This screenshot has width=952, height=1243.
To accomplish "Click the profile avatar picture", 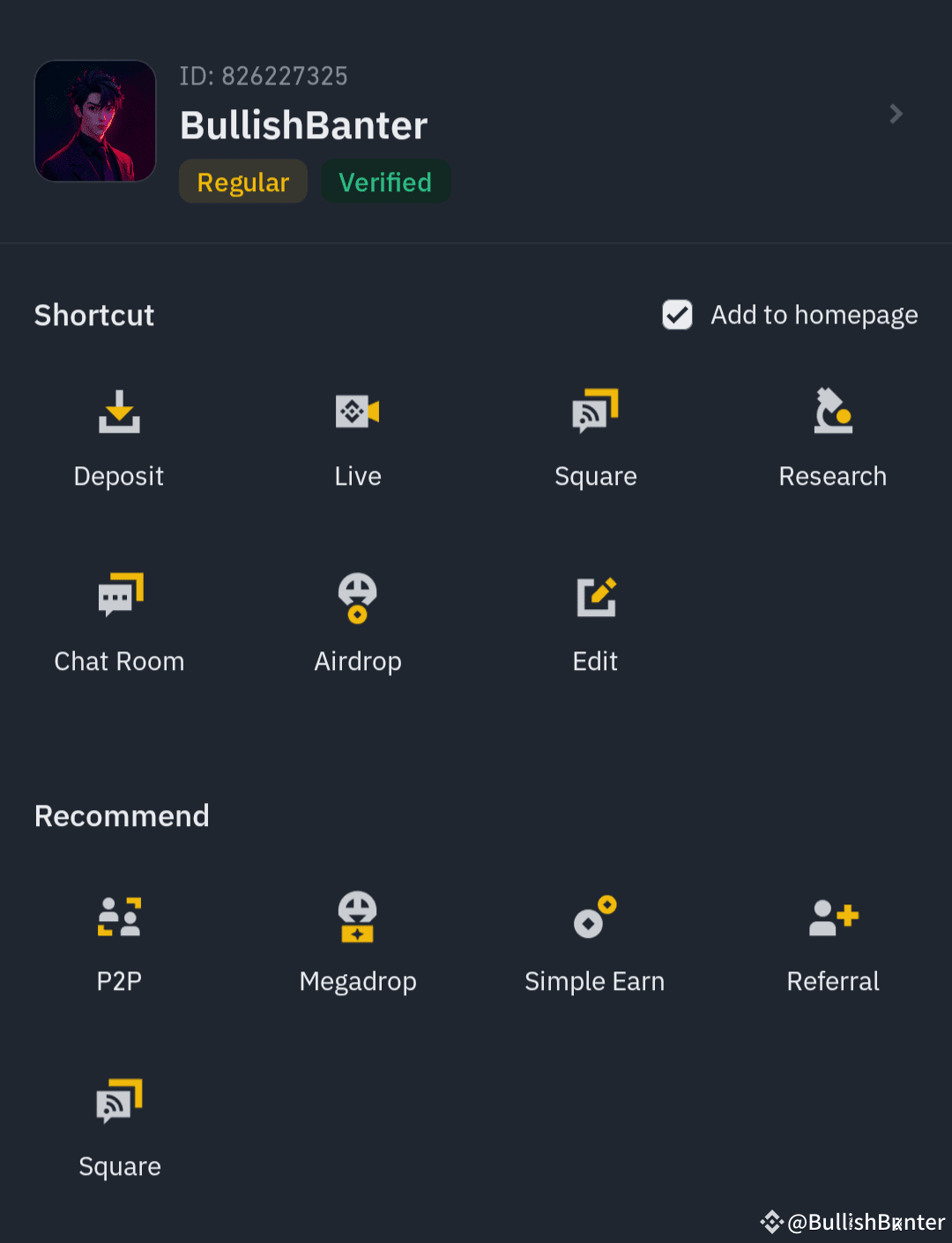I will (95, 121).
